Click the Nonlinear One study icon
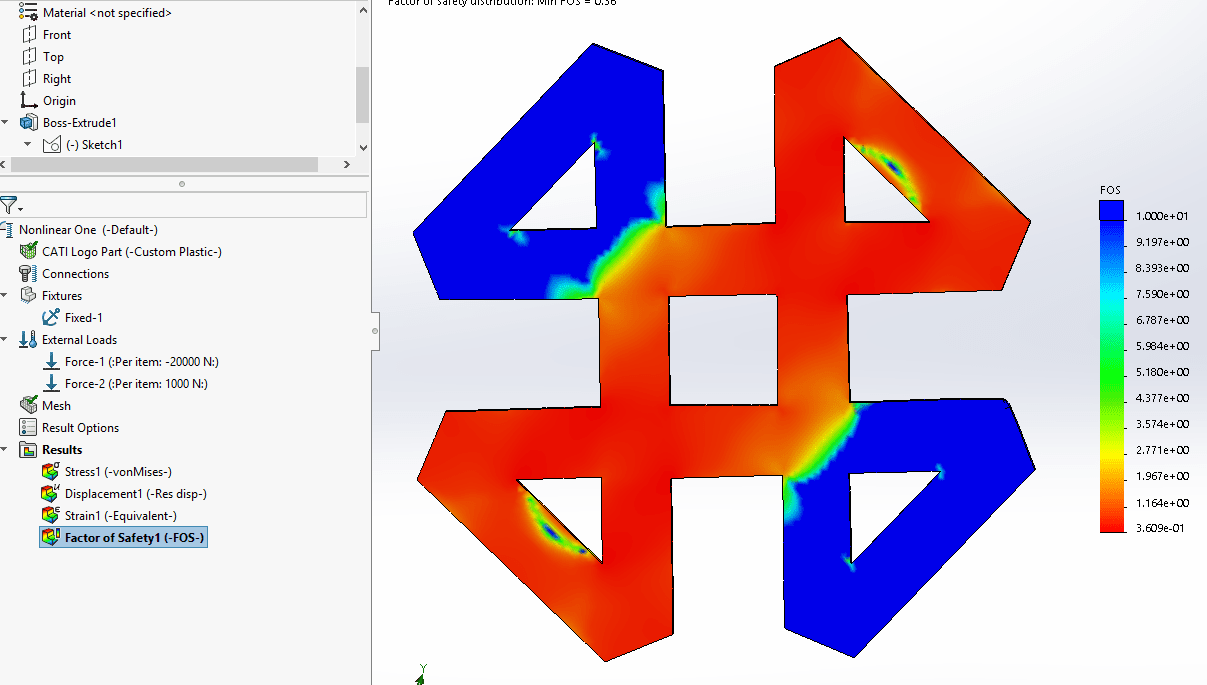Screen dimensions: 1207x685 click(7, 229)
